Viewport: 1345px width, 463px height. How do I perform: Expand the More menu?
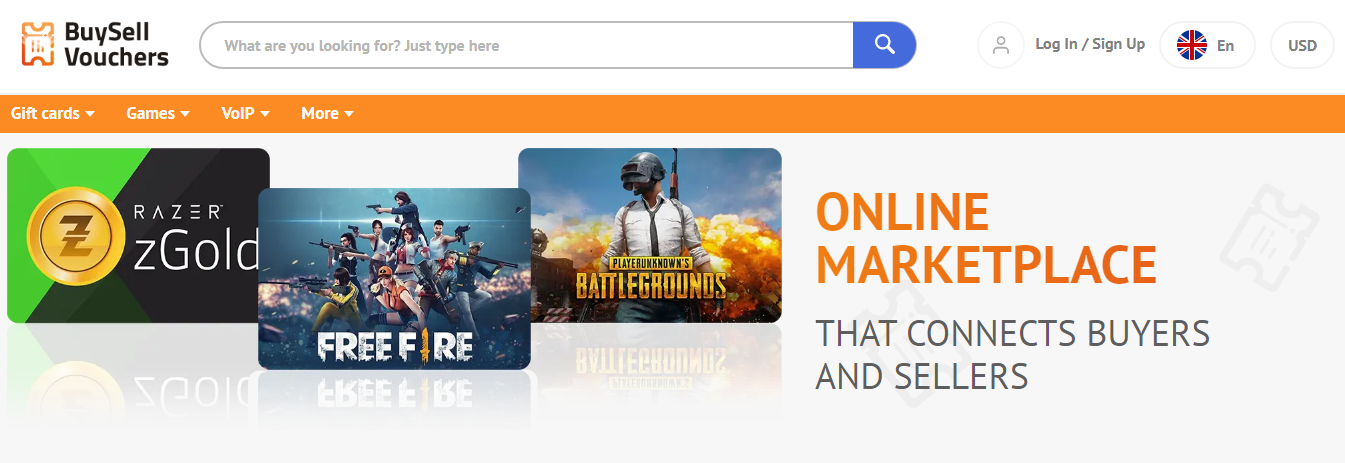(x=328, y=113)
